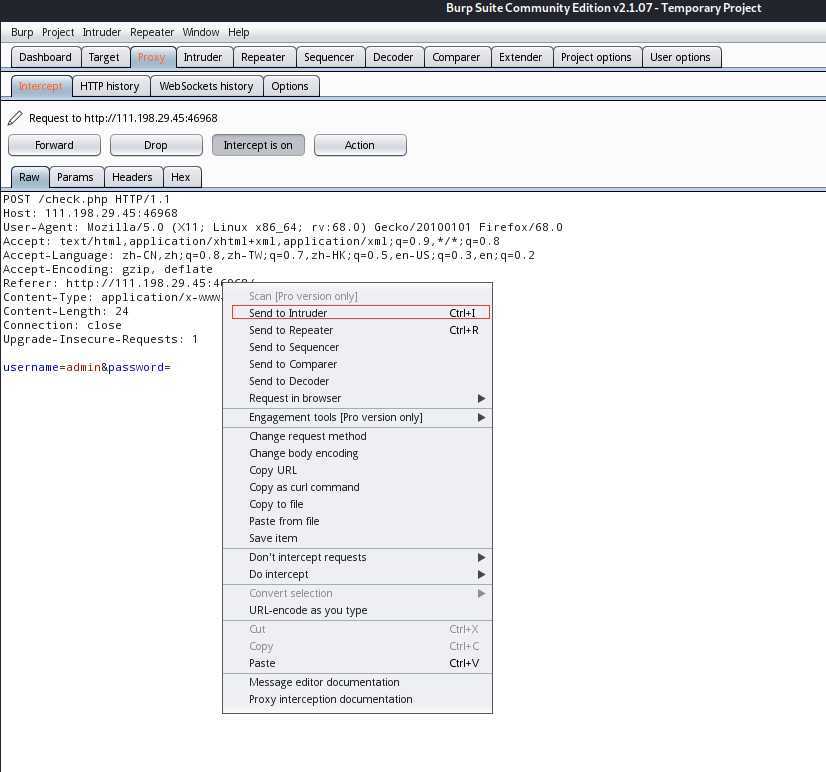This screenshot has width=826, height=772.
Task: Click 'Change body encoding' option
Action: (358, 453)
